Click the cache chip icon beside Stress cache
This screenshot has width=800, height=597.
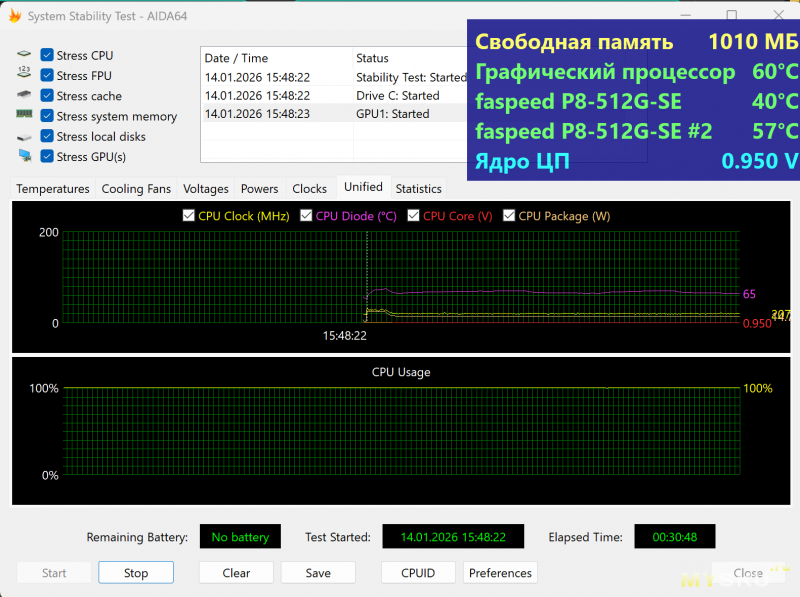(x=24, y=96)
